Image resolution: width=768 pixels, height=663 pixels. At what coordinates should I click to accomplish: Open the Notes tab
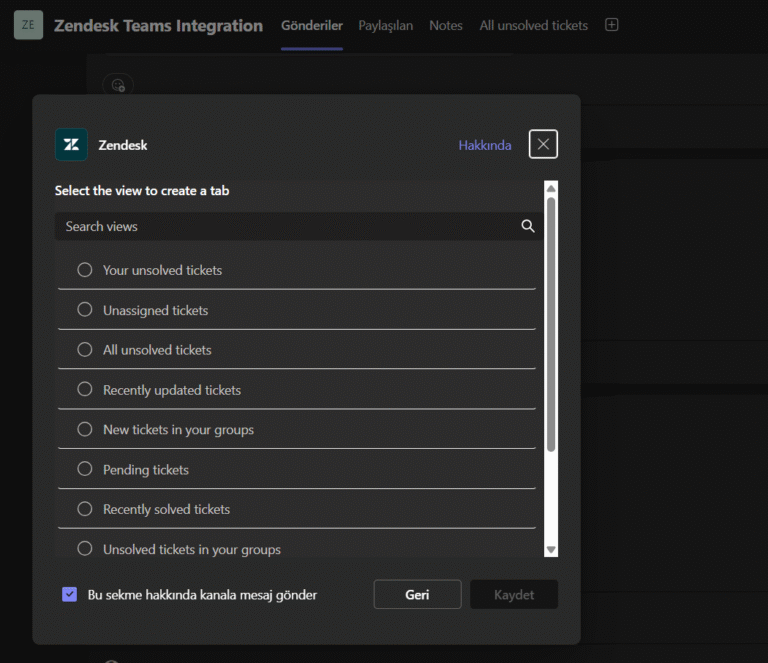click(x=446, y=25)
